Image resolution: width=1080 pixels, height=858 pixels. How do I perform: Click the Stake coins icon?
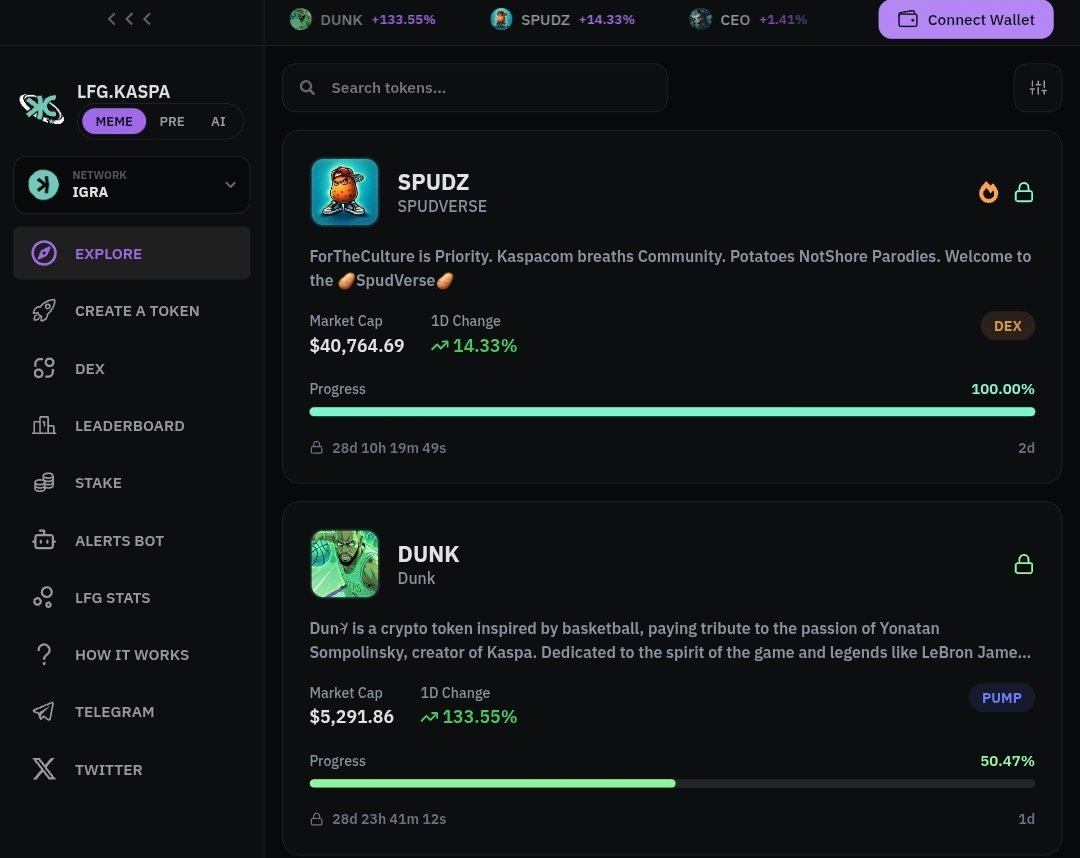tap(43, 483)
